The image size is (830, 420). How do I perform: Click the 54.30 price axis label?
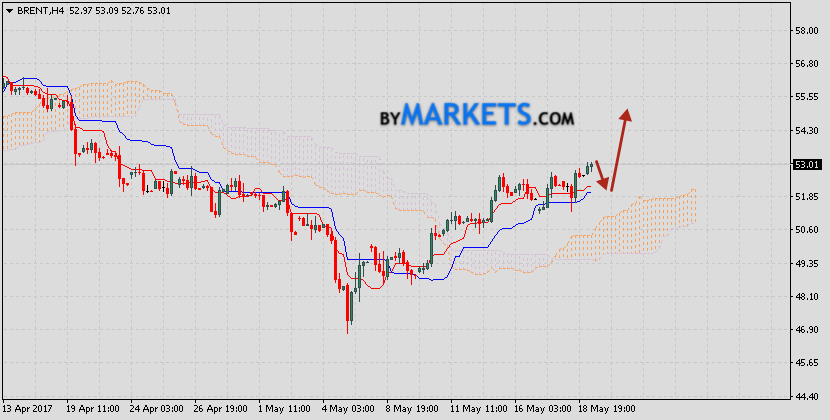coord(806,131)
